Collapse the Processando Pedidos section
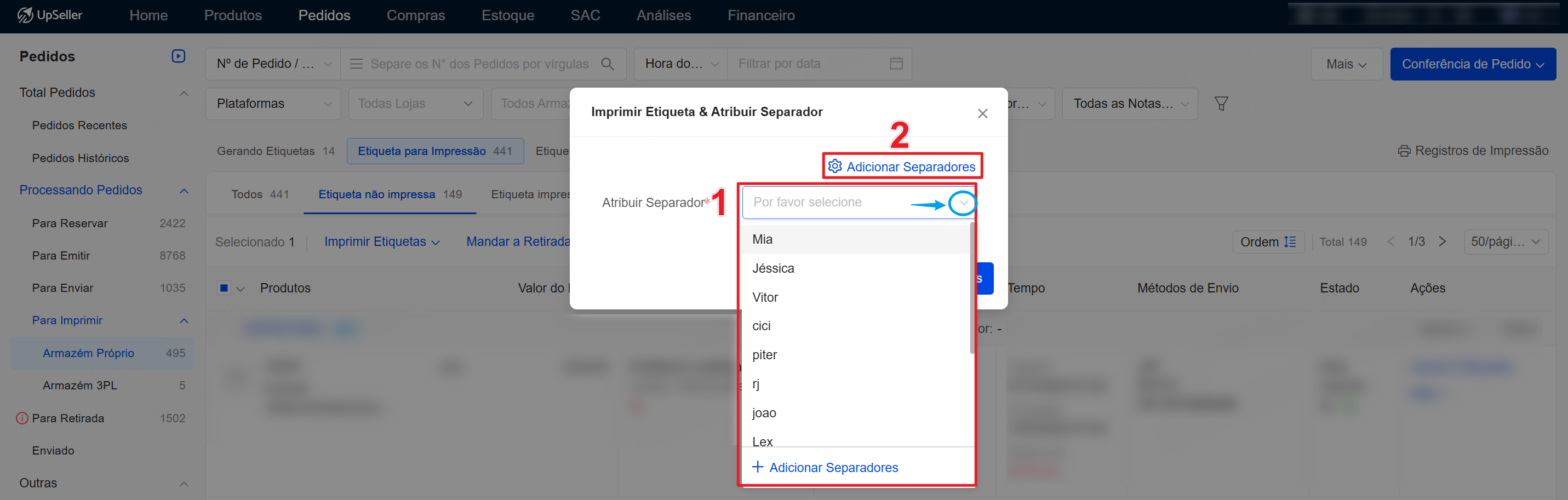 pyautogui.click(x=184, y=191)
